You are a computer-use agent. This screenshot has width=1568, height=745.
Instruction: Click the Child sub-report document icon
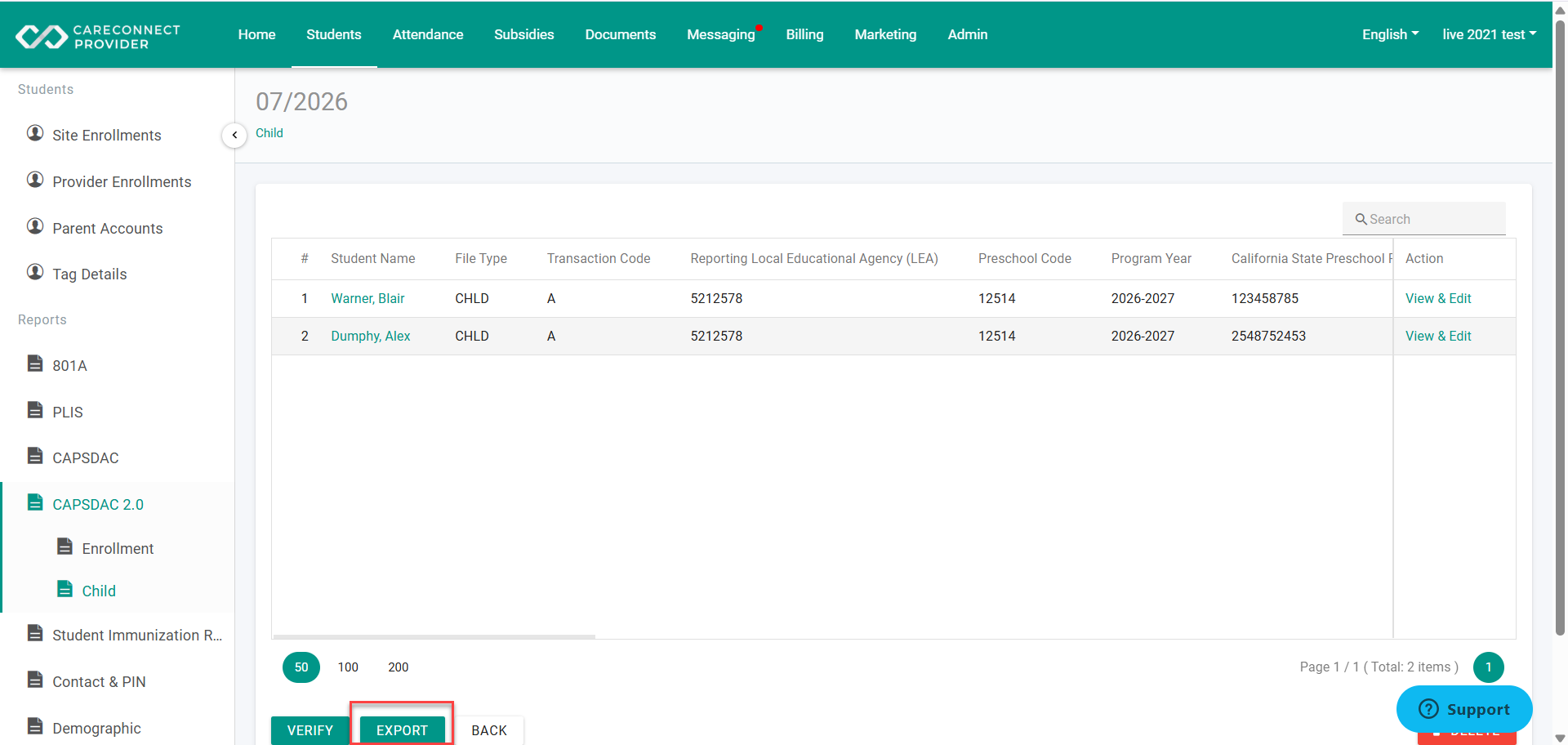(65, 588)
